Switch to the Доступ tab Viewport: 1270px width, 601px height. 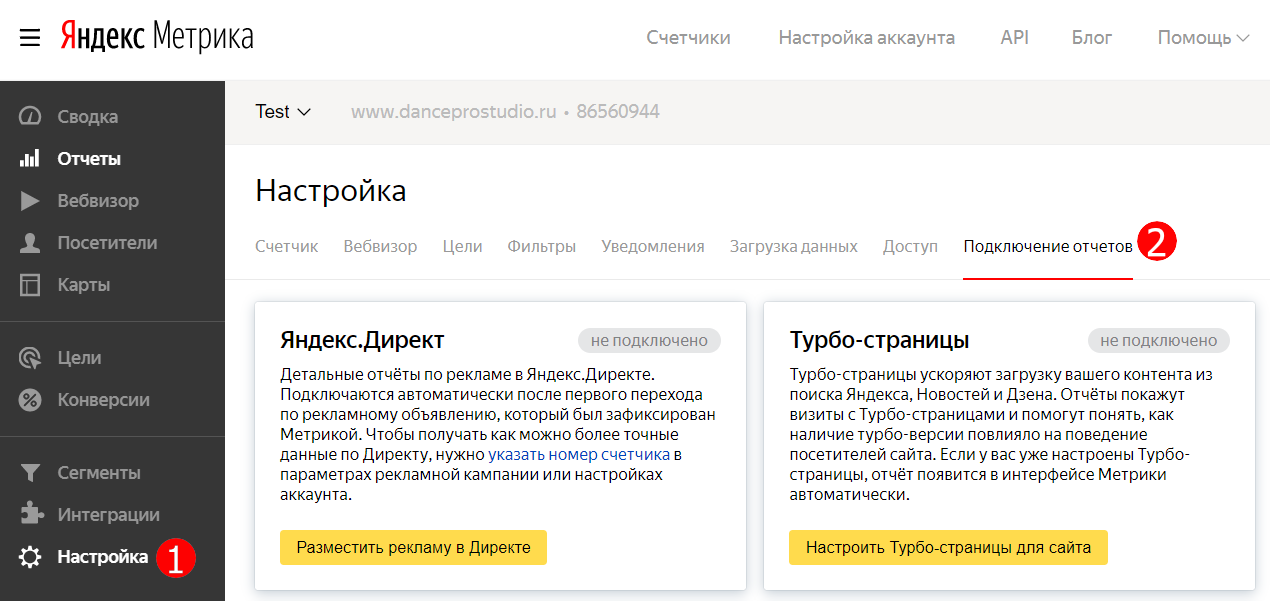pyautogui.click(x=910, y=246)
